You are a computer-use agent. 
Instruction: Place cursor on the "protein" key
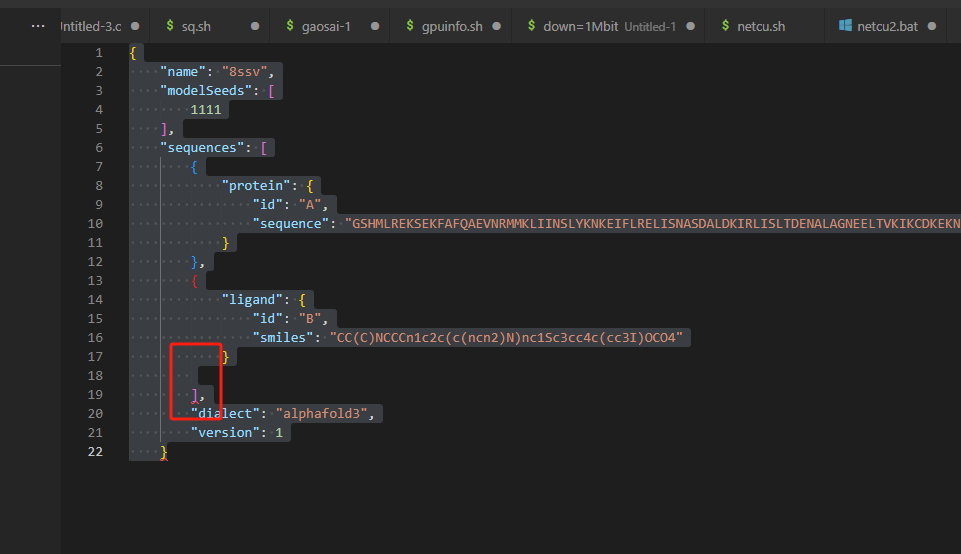pos(256,186)
